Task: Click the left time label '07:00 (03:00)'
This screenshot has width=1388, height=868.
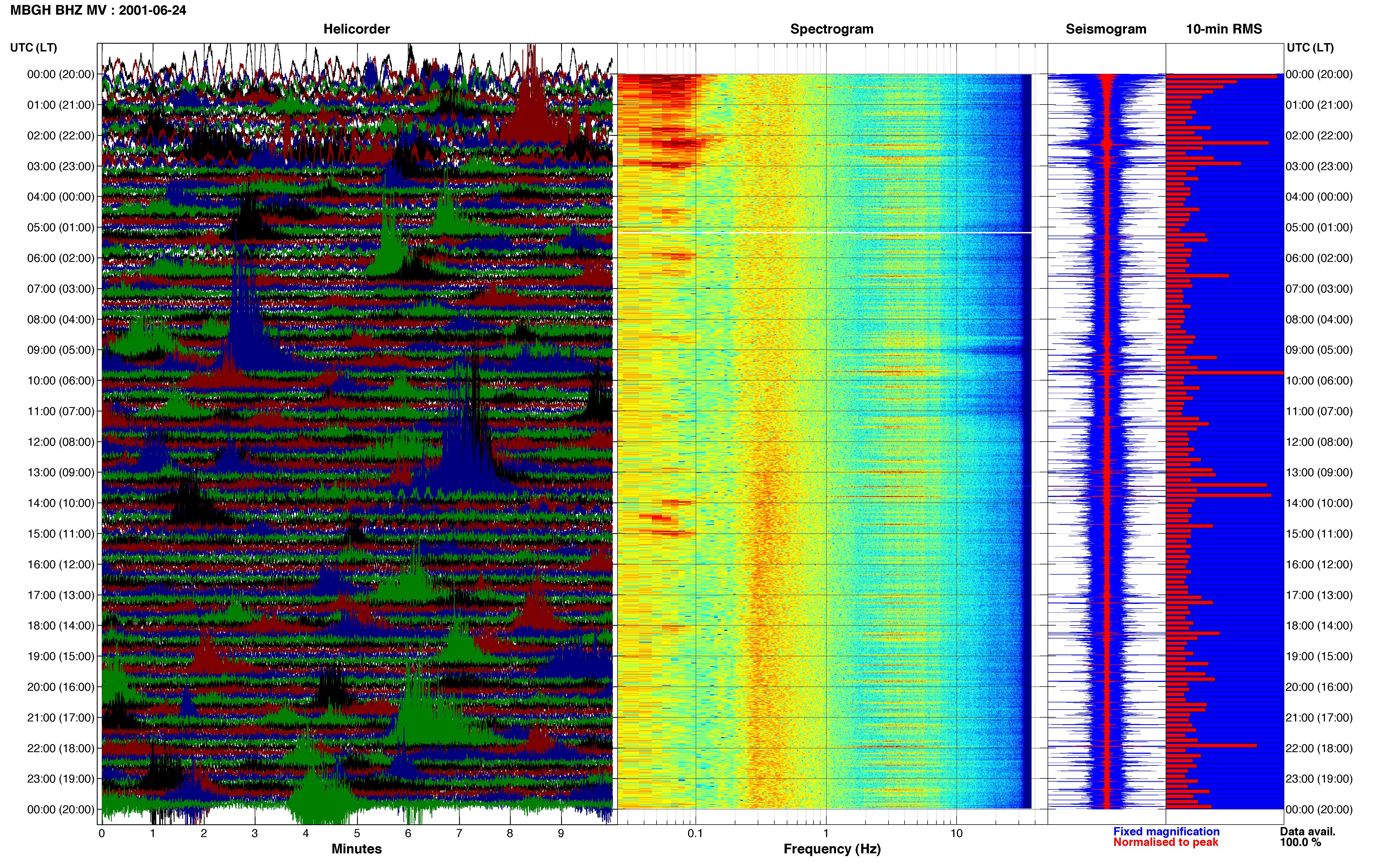Action: tap(61, 289)
